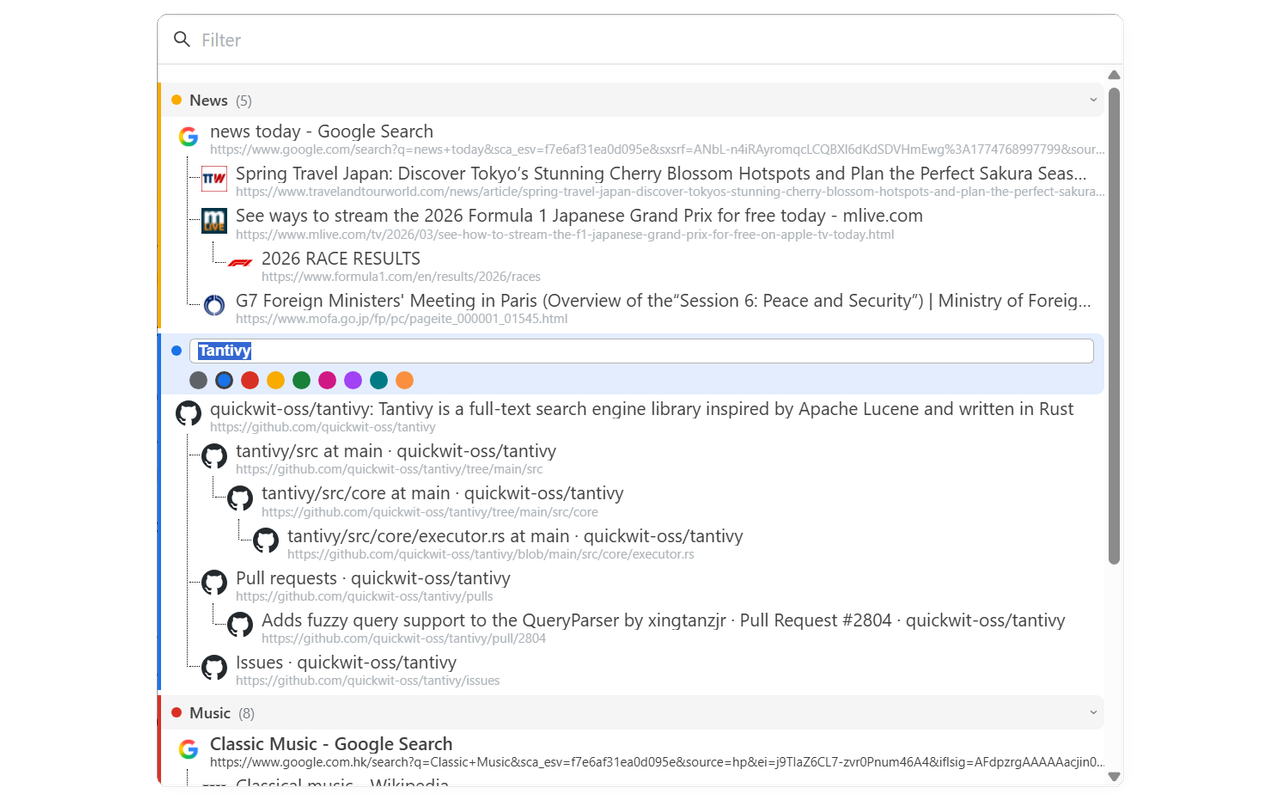Select the News group header label

[x=208, y=100]
